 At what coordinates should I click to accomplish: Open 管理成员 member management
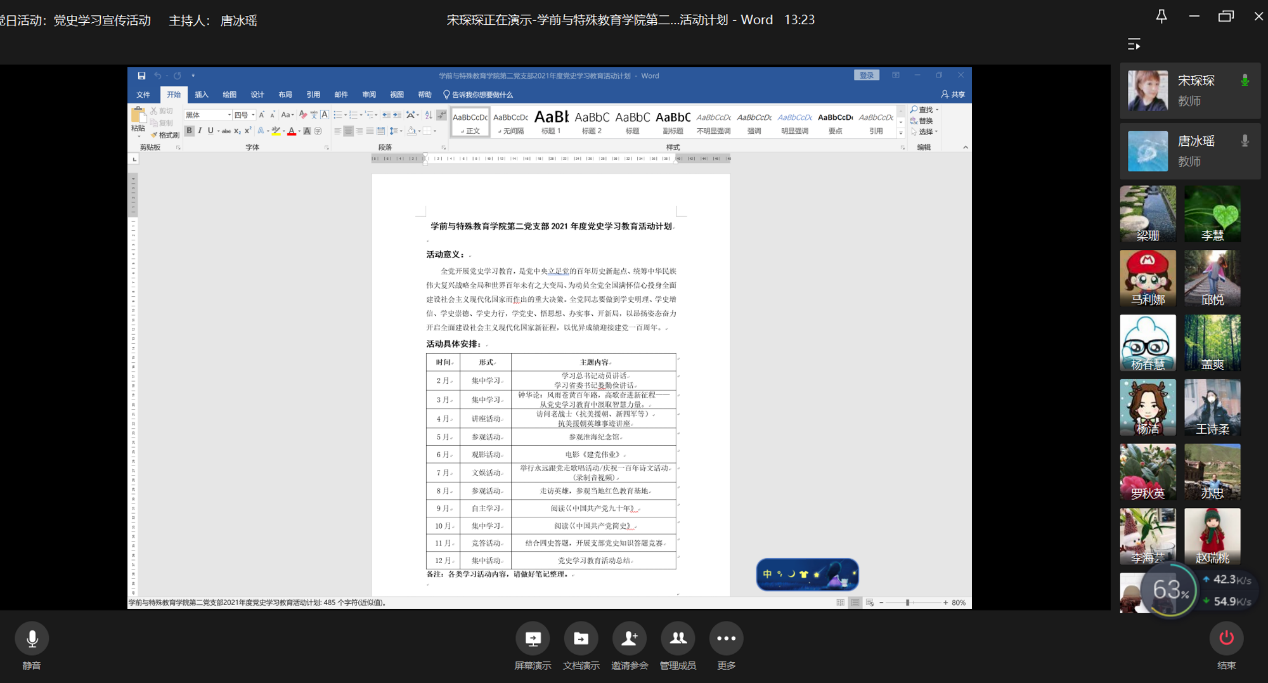click(677, 639)
